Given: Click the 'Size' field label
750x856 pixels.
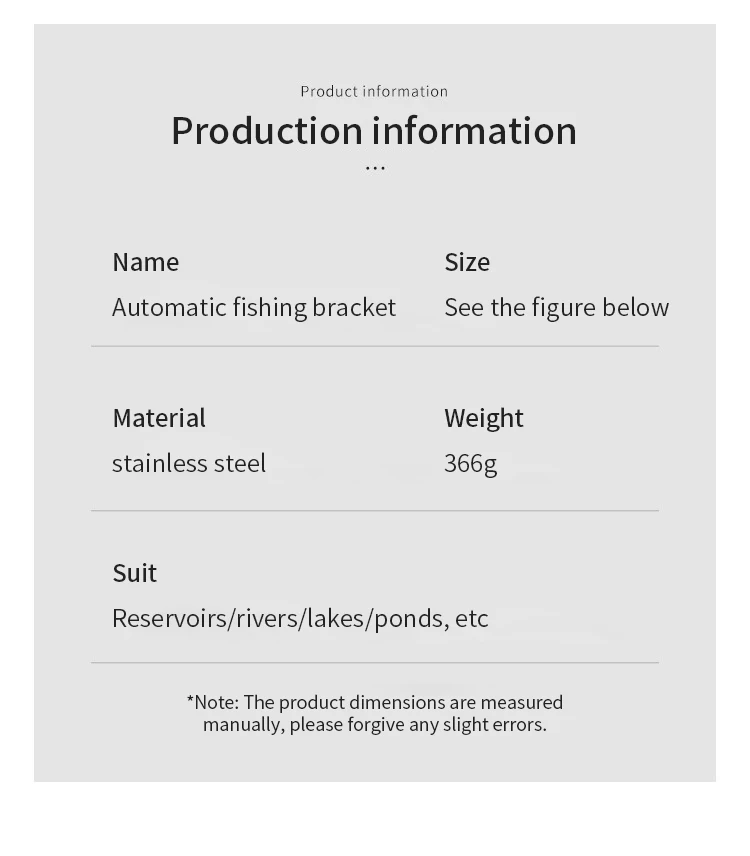Looking at the screenshot, I should [467, 262].
